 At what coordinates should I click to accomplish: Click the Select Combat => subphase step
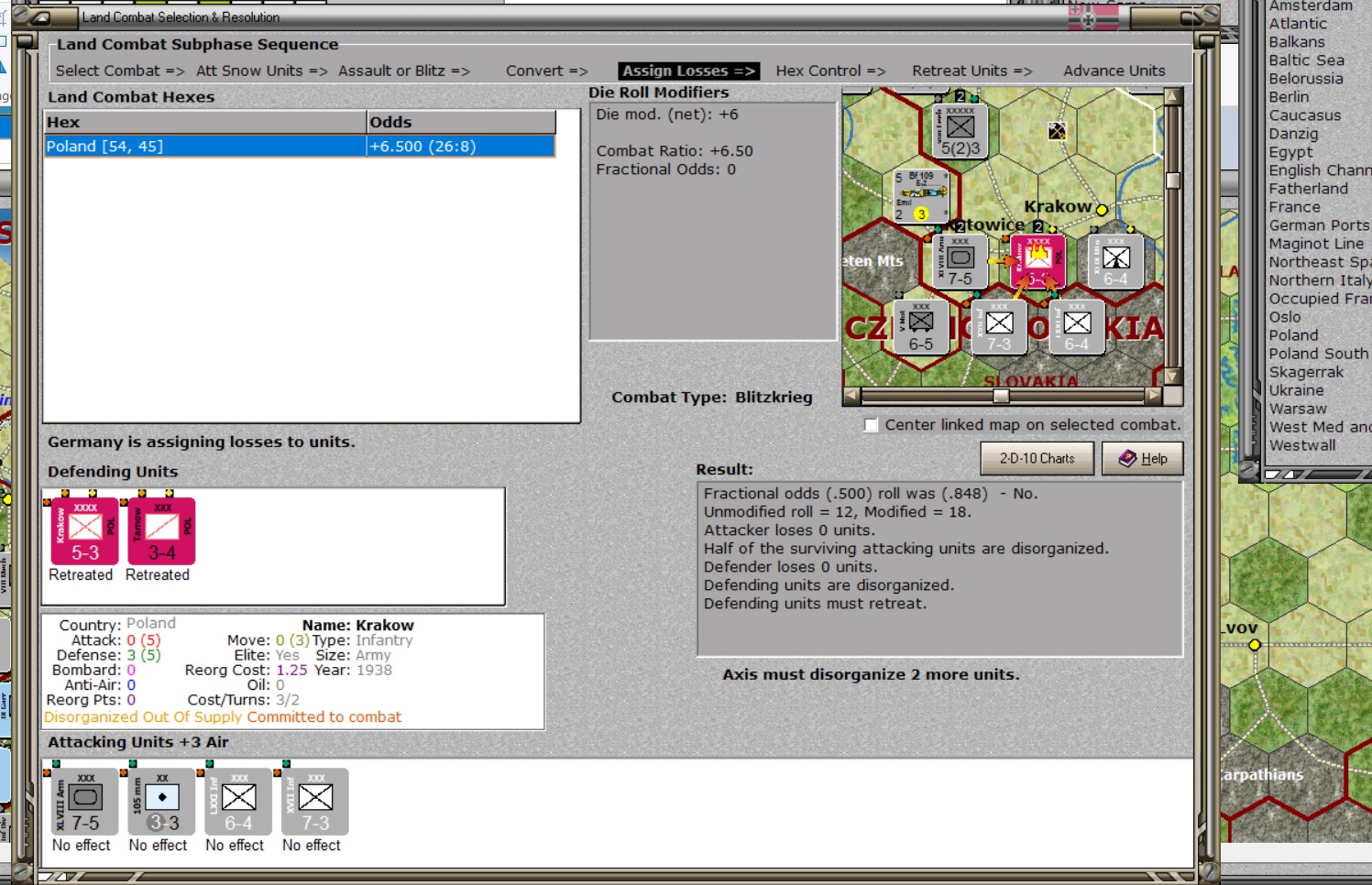(120, 71)
